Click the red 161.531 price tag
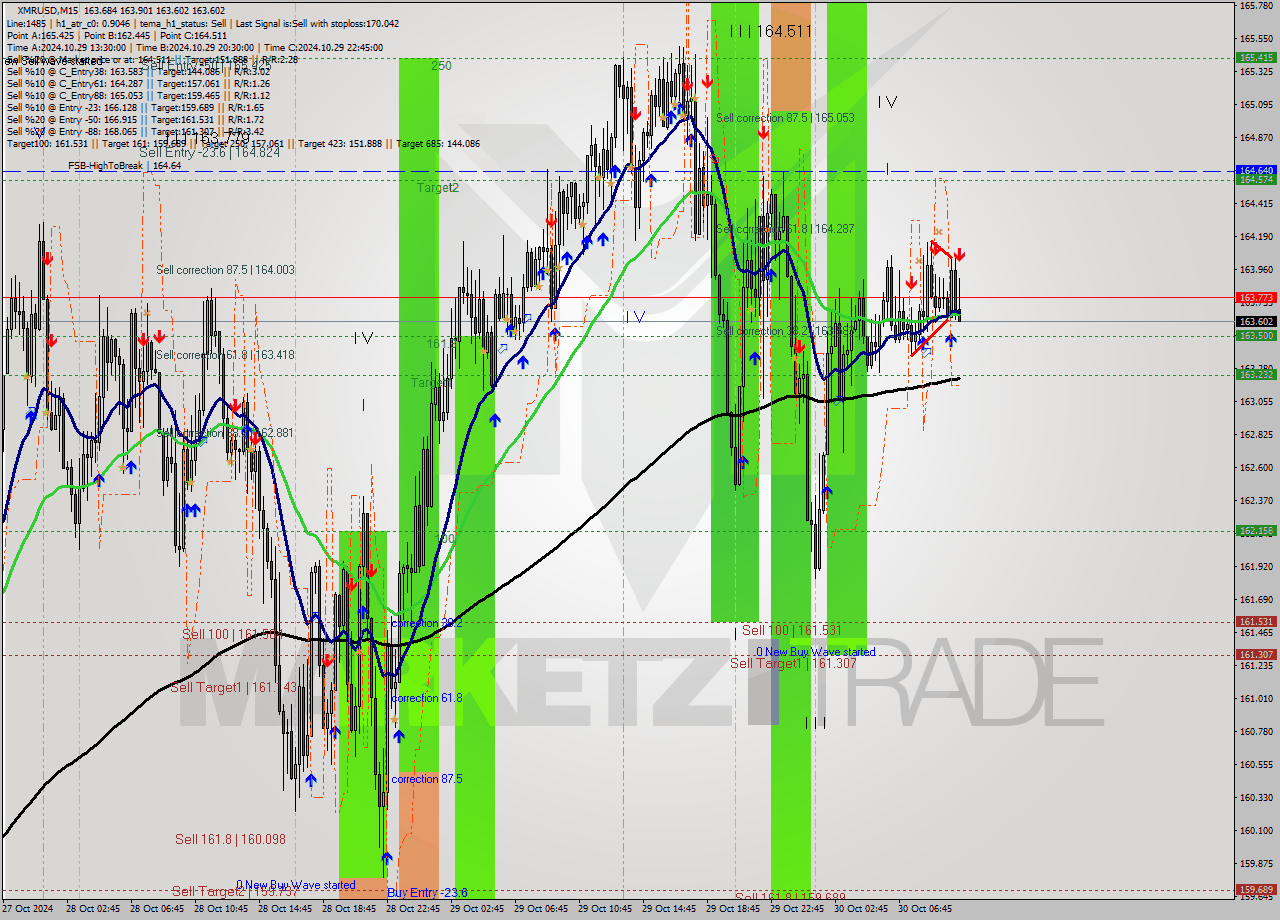The image size is (1280, 920). click(1256, 622)
